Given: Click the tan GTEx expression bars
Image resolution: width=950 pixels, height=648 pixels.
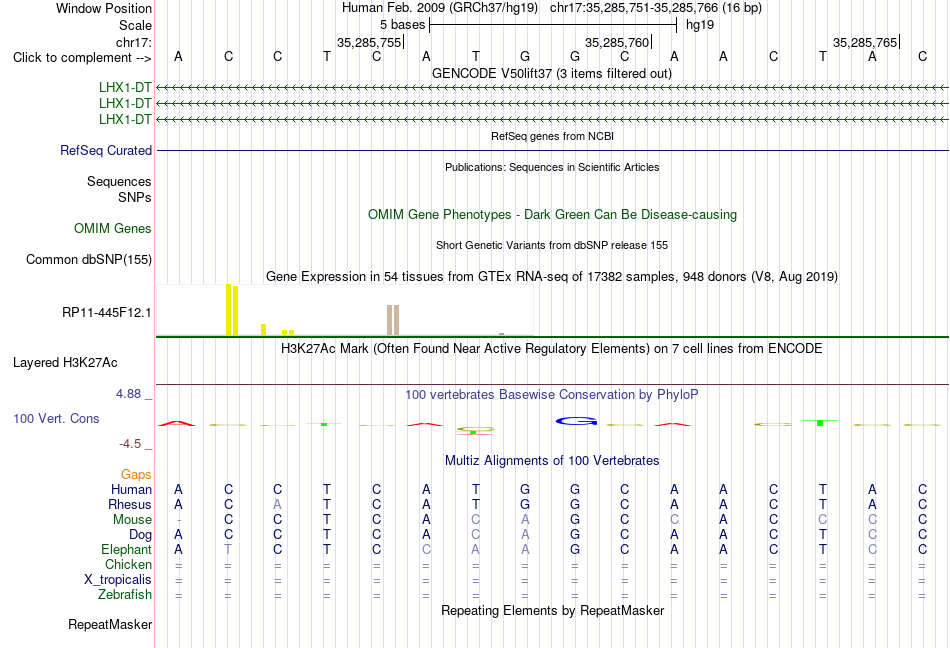Looking at the screenshot, I should (393, 320).
